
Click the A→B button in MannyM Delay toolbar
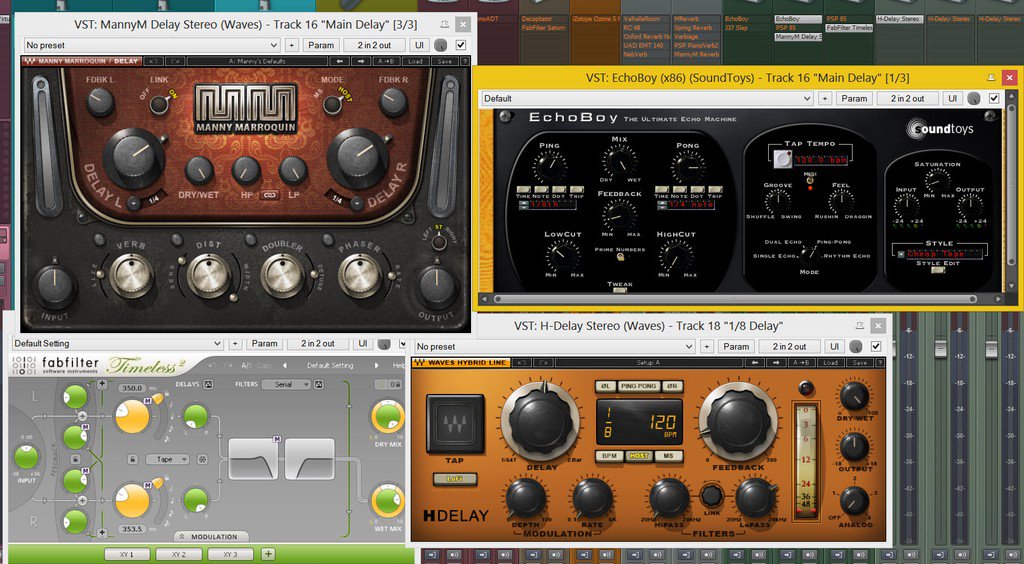pyautogui.click(x=385, y=61)
